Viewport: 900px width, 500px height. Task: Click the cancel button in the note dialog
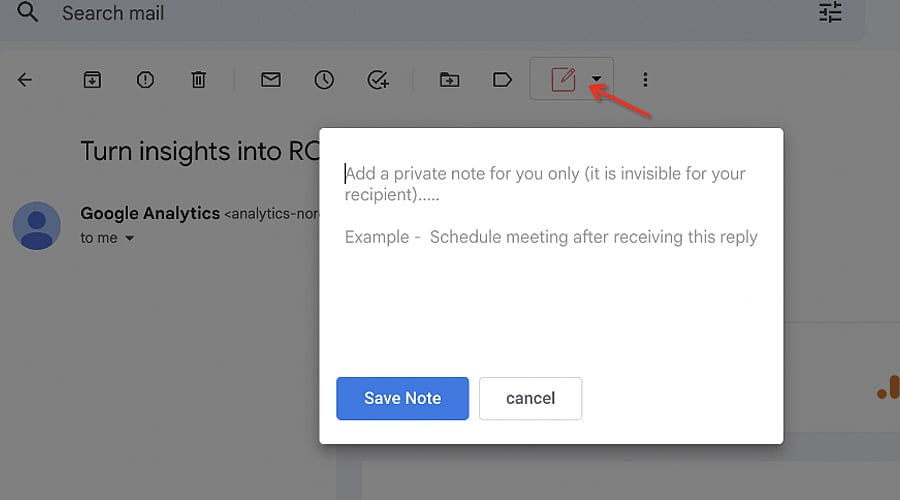530,398
